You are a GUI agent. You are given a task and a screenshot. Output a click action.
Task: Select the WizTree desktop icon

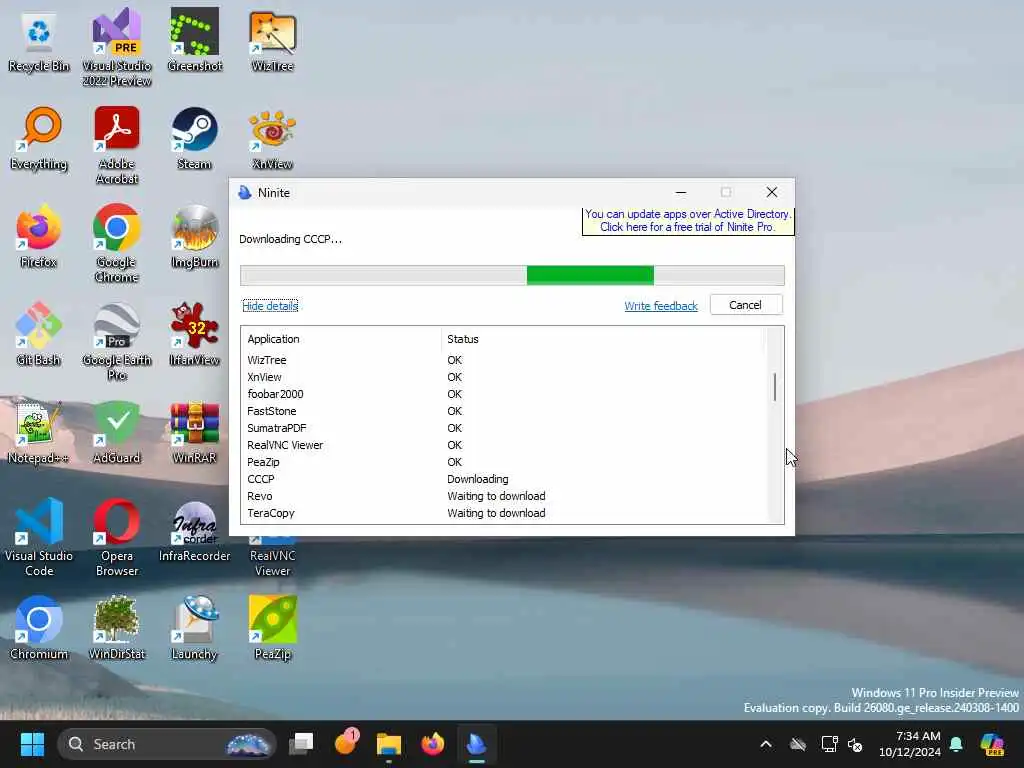tap(272, 40)
